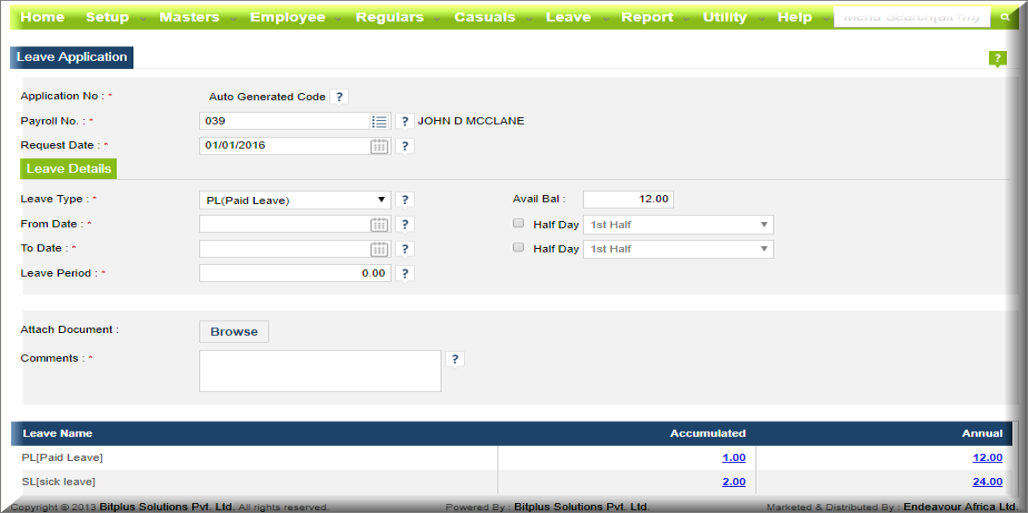Click the SL[sick leave] row name
The width and height of the screenshot is (1028, 513).
(x=59, y=482)
